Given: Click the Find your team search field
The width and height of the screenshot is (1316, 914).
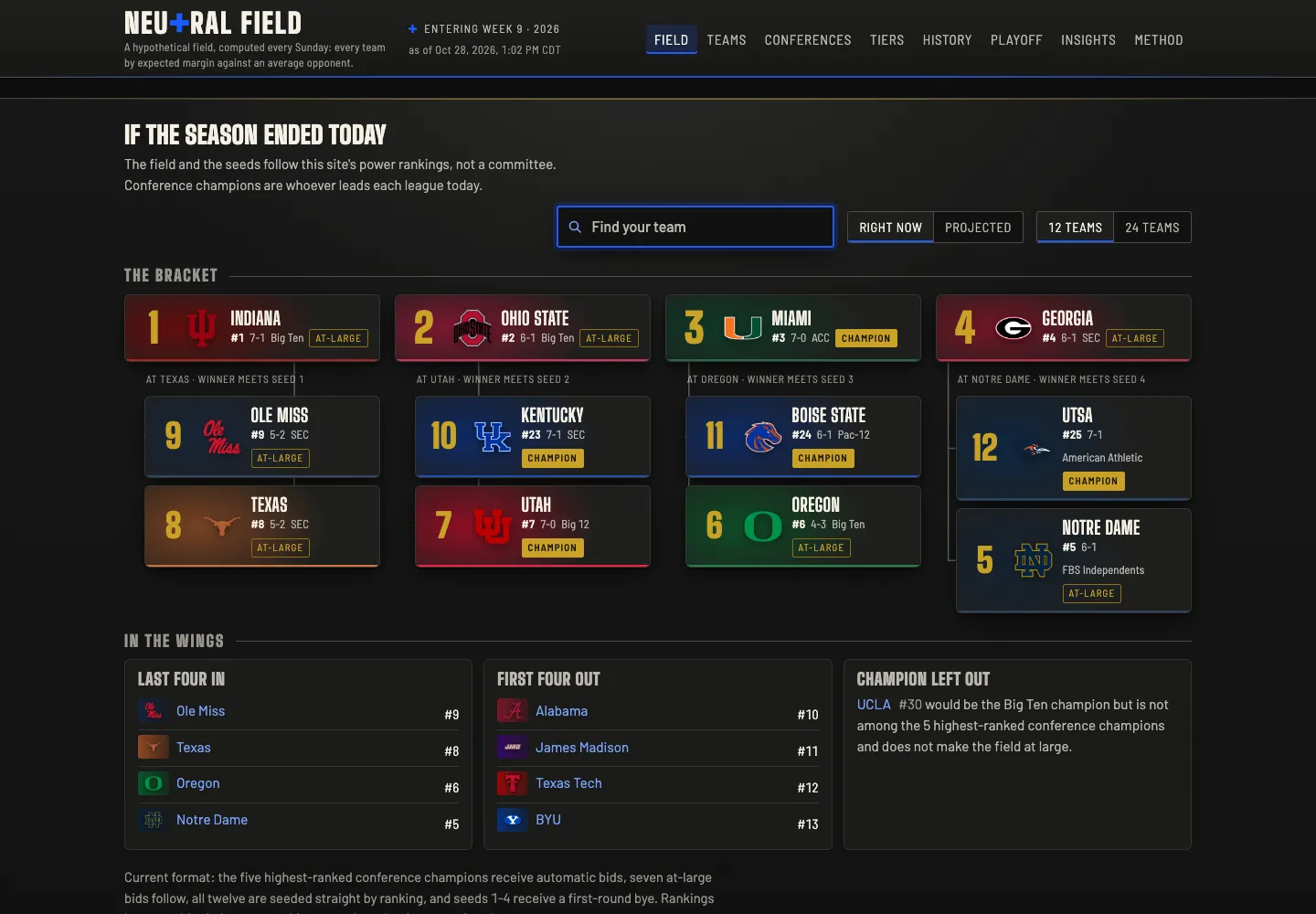Looking at the screenshot, I should click(x=695, y=227).
